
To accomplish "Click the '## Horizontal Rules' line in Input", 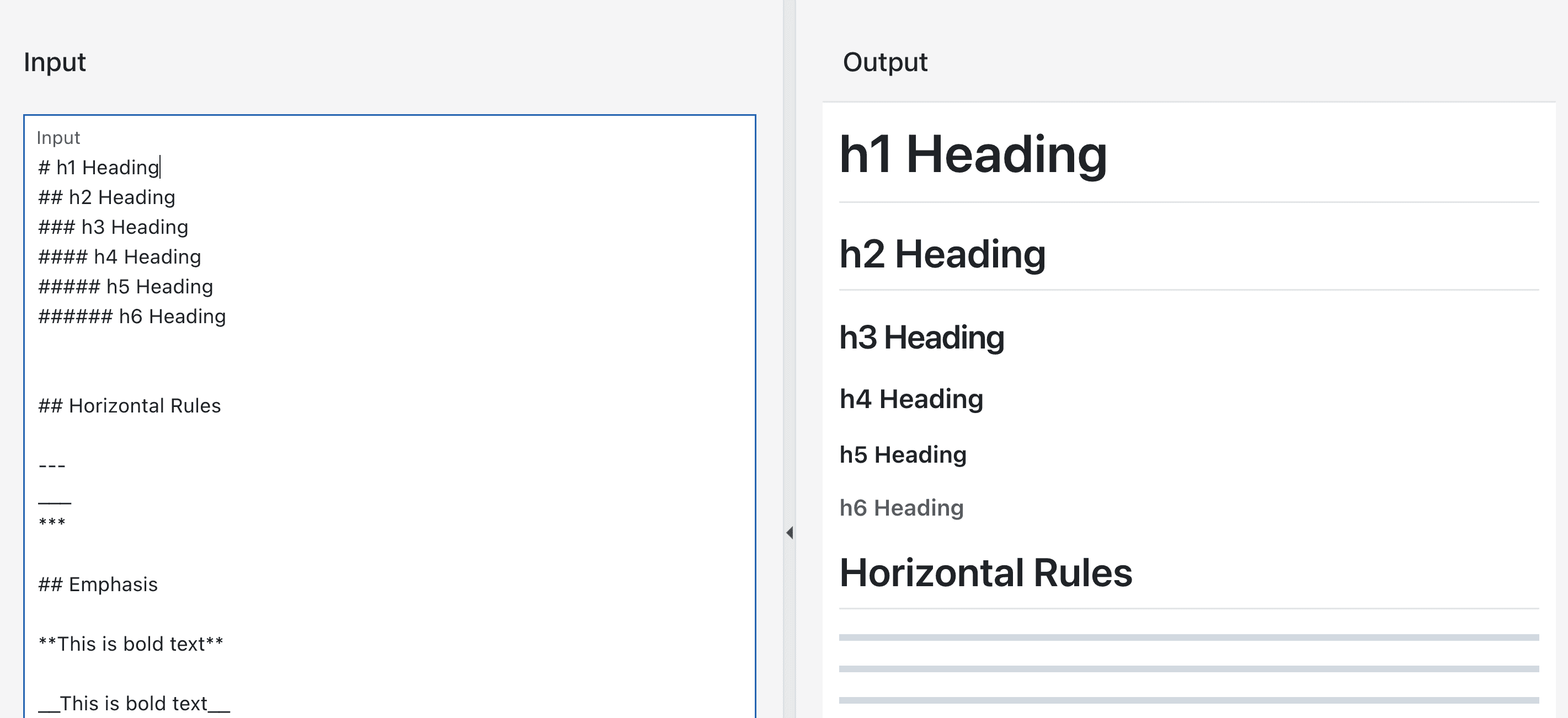I will tap(129, 405).
